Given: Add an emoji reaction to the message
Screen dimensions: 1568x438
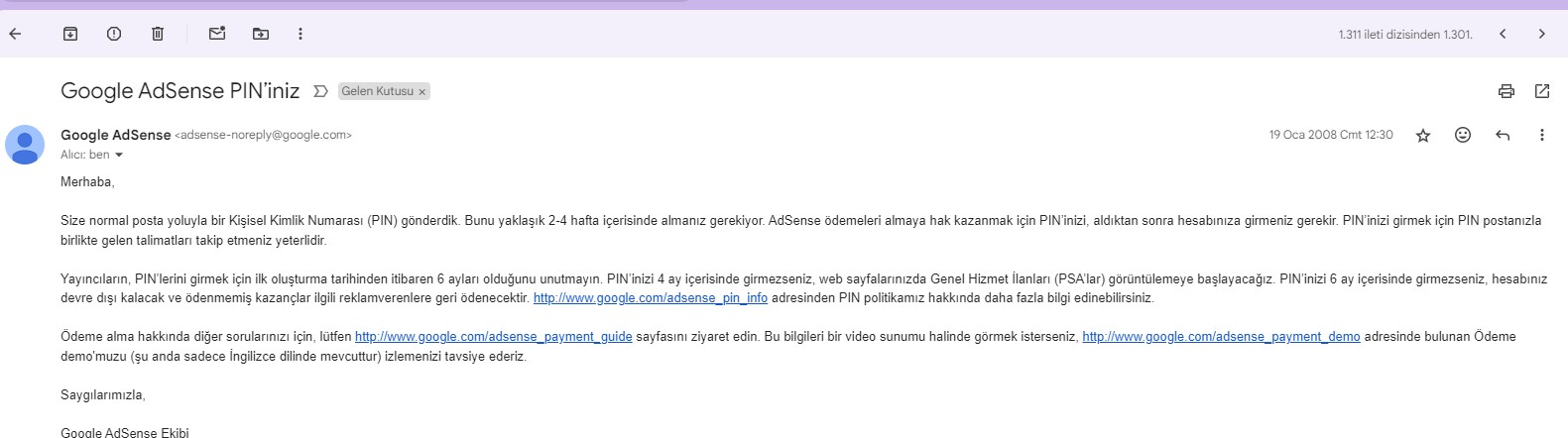Looking at the screenshot, I should tap(1463, 135).
